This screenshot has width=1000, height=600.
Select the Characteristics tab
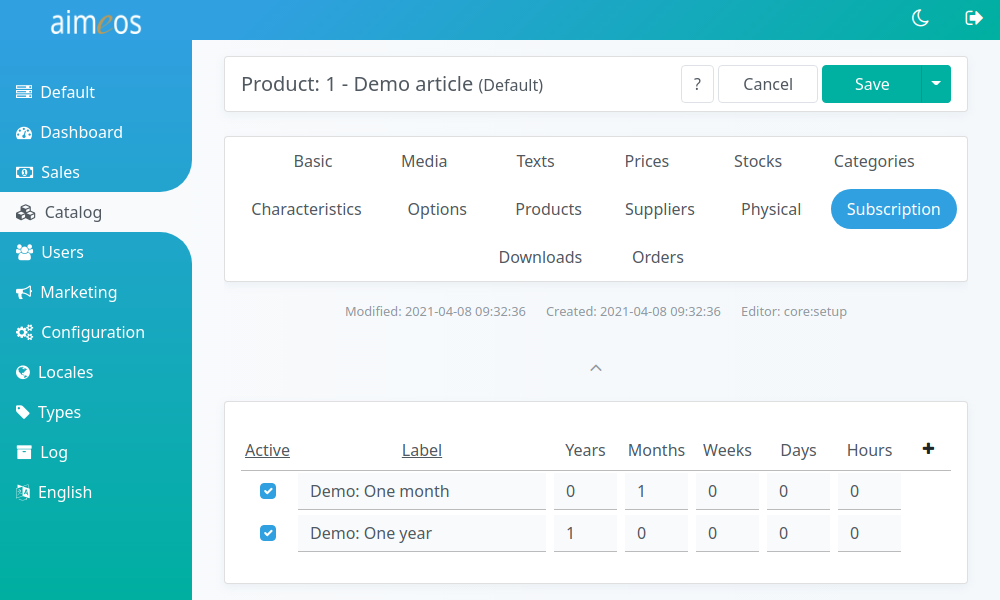click(x=306, y=209)
